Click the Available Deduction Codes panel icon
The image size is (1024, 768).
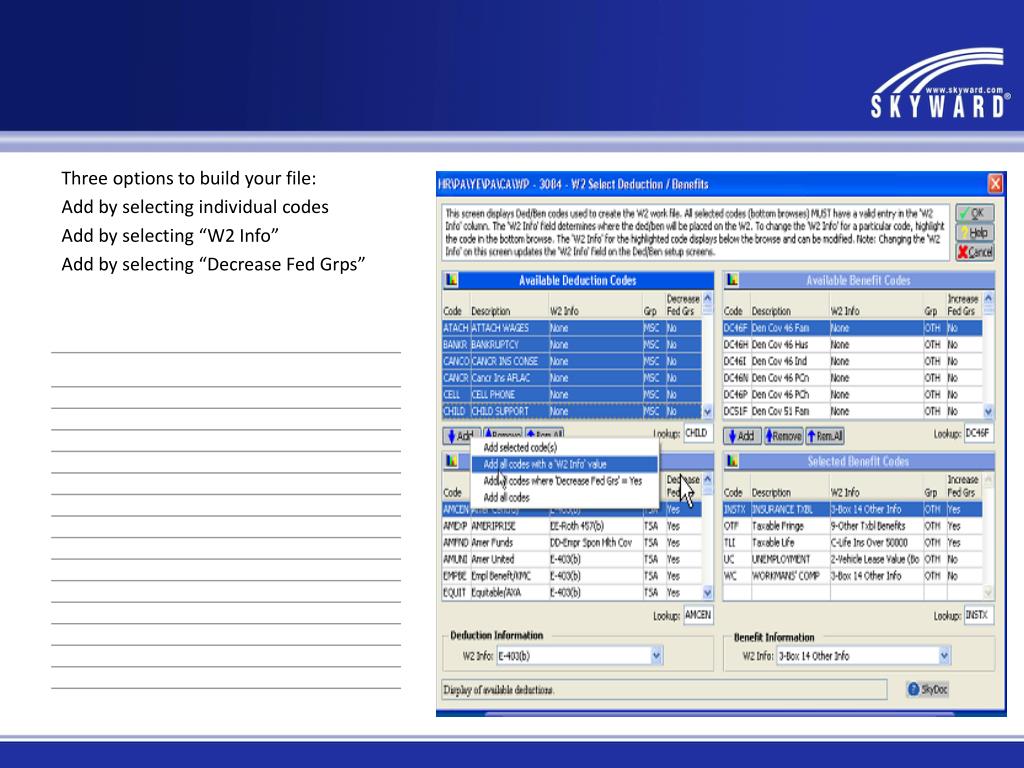point(451,280)
